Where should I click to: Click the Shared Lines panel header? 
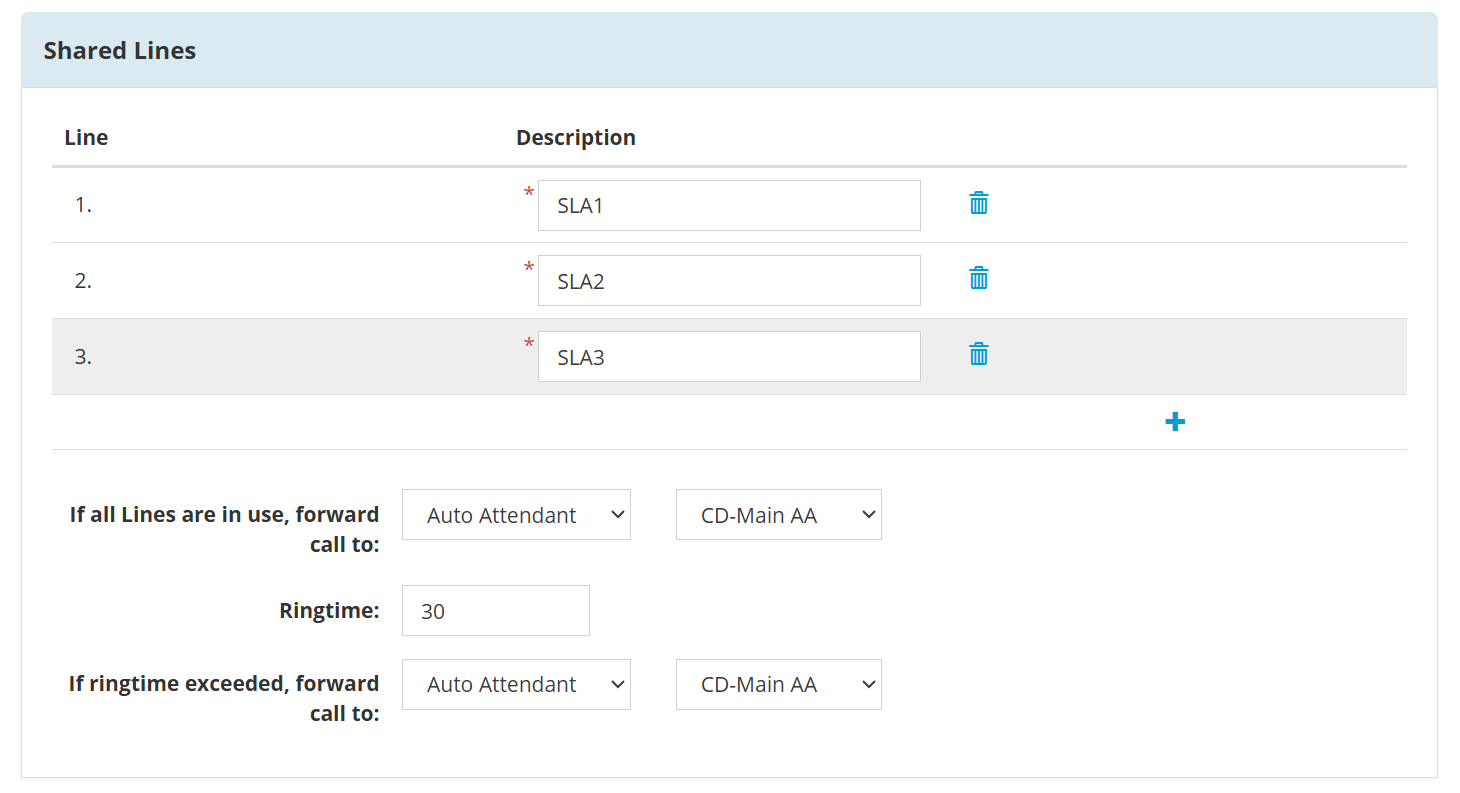click(729, 51)
